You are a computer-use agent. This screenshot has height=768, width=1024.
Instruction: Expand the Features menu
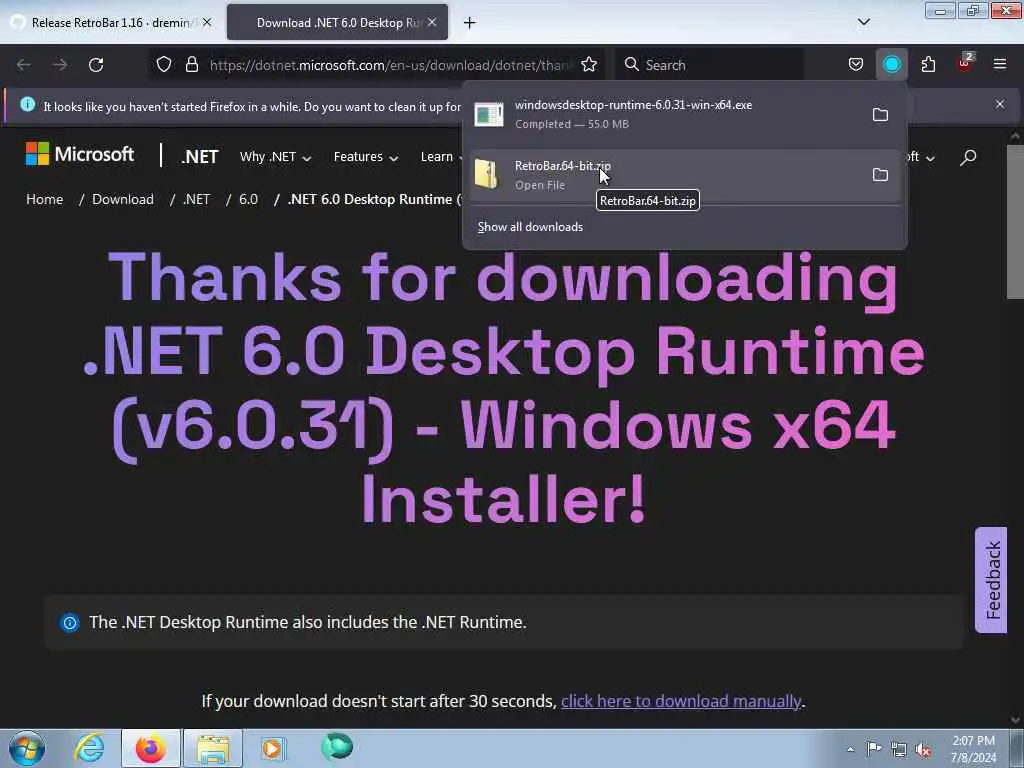point(366,157)
